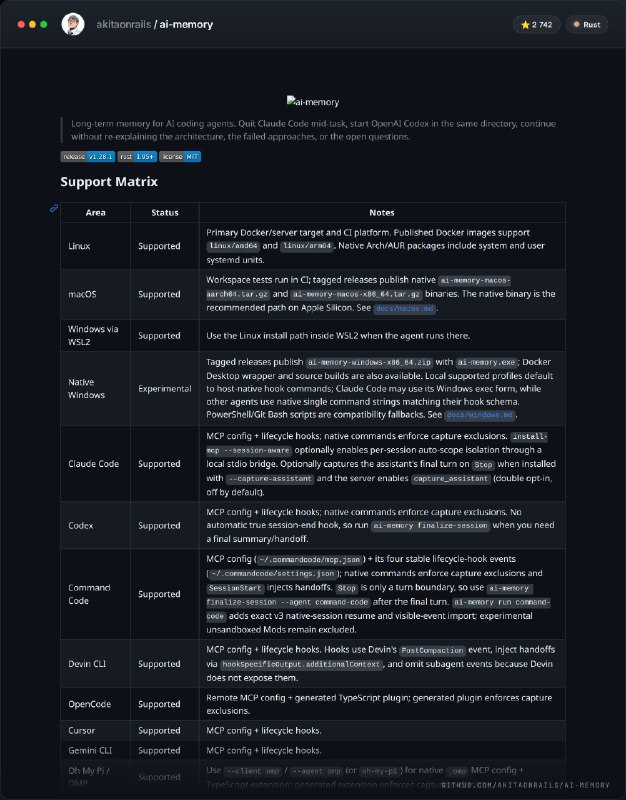Viewport: 626px width, 800px height.
Task: Select the Claude Code row label
Action: point(93,464)
